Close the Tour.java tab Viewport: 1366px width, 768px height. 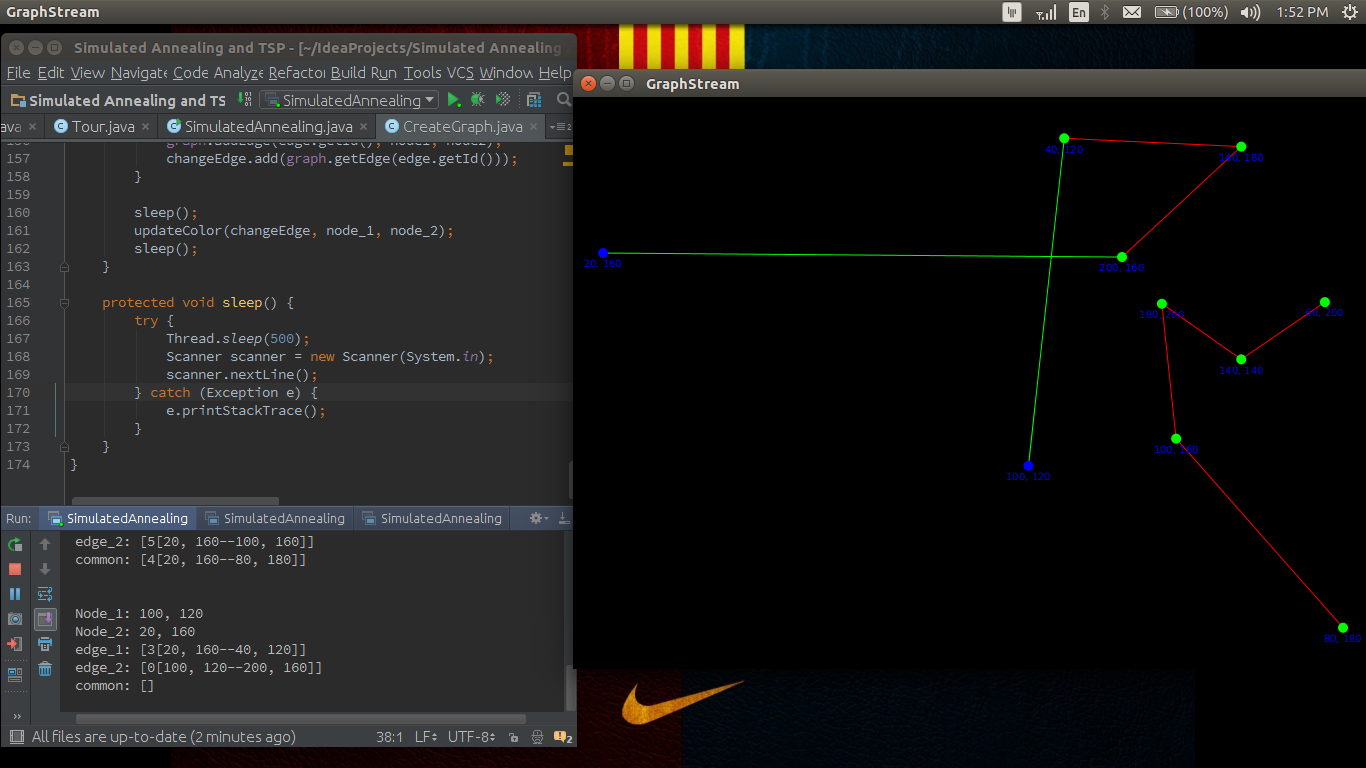tap(146, 127)
